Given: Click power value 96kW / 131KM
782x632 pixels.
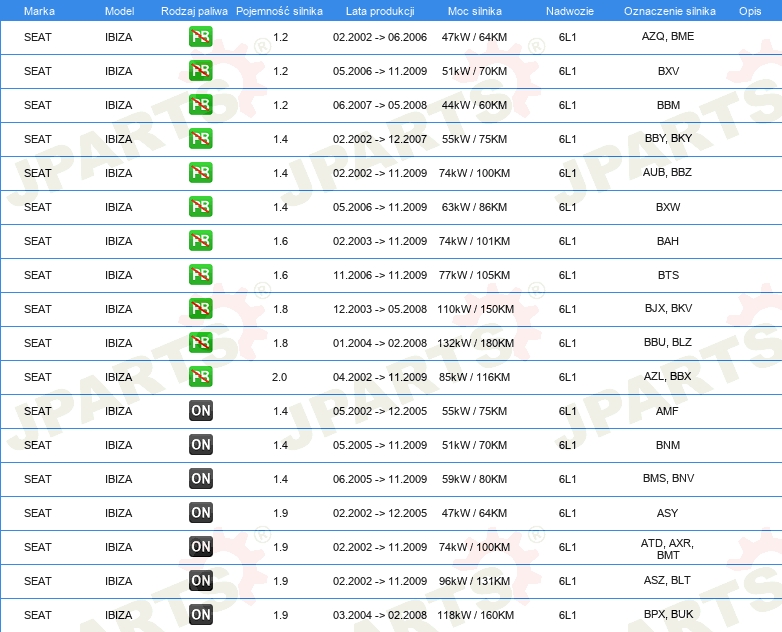Looking at the screenshot, I should coord(474,581).
